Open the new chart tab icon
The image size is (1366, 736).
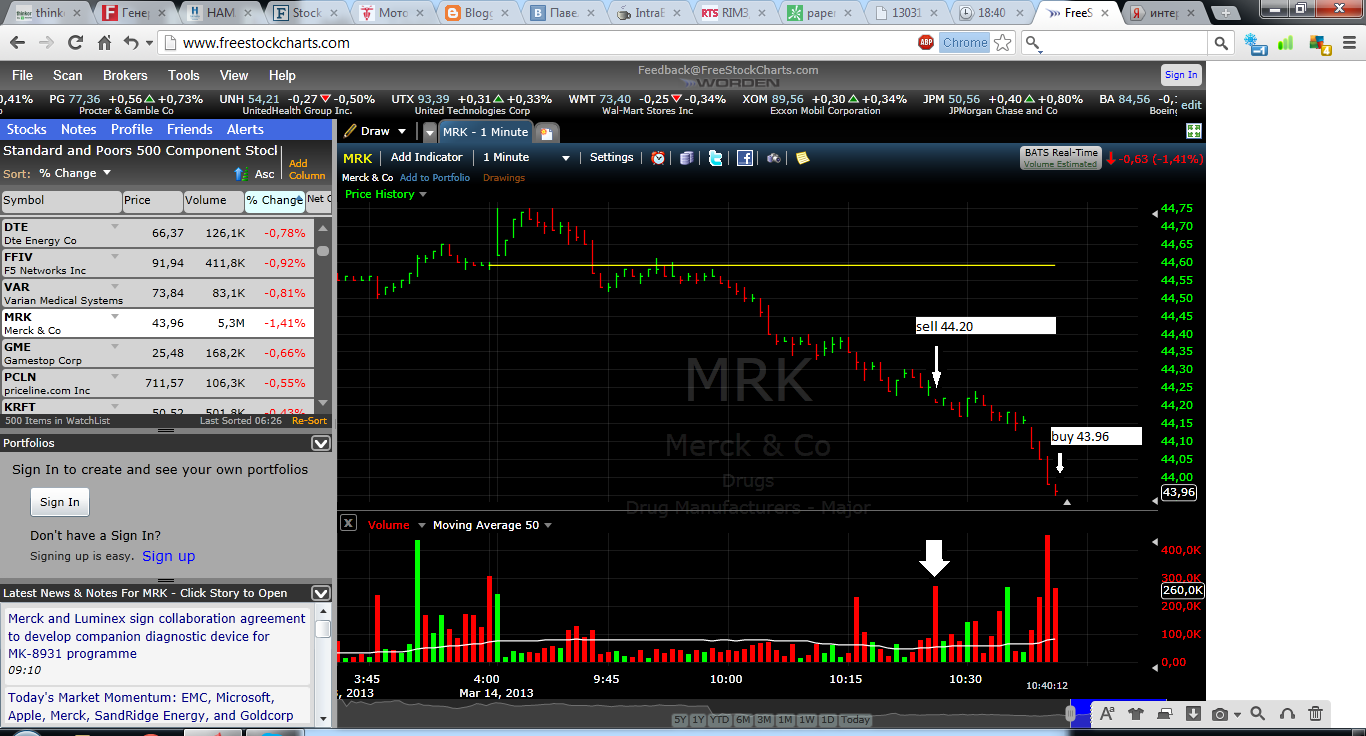point(547,132)
